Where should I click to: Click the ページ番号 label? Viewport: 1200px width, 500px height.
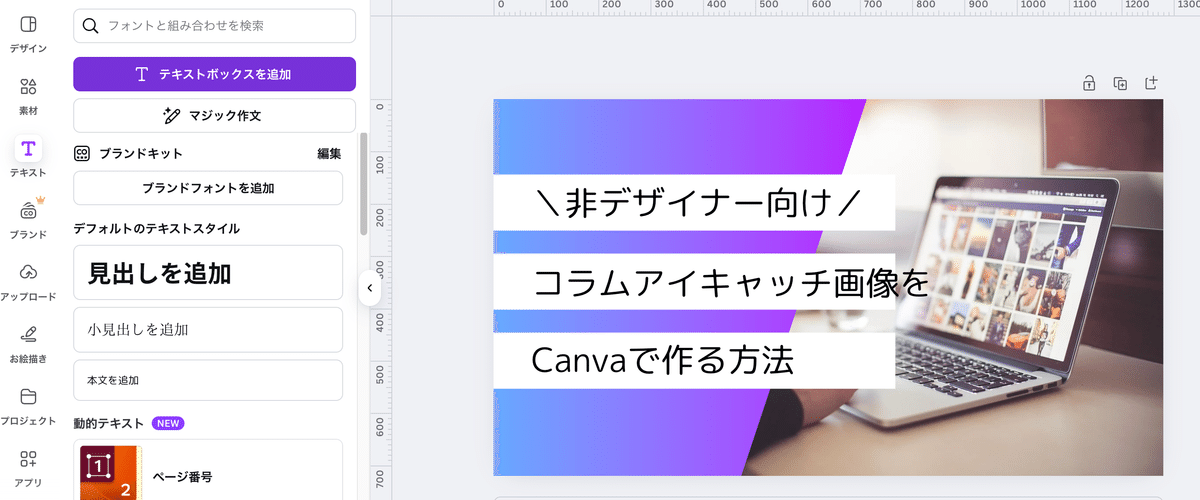[x=182, y=478]
